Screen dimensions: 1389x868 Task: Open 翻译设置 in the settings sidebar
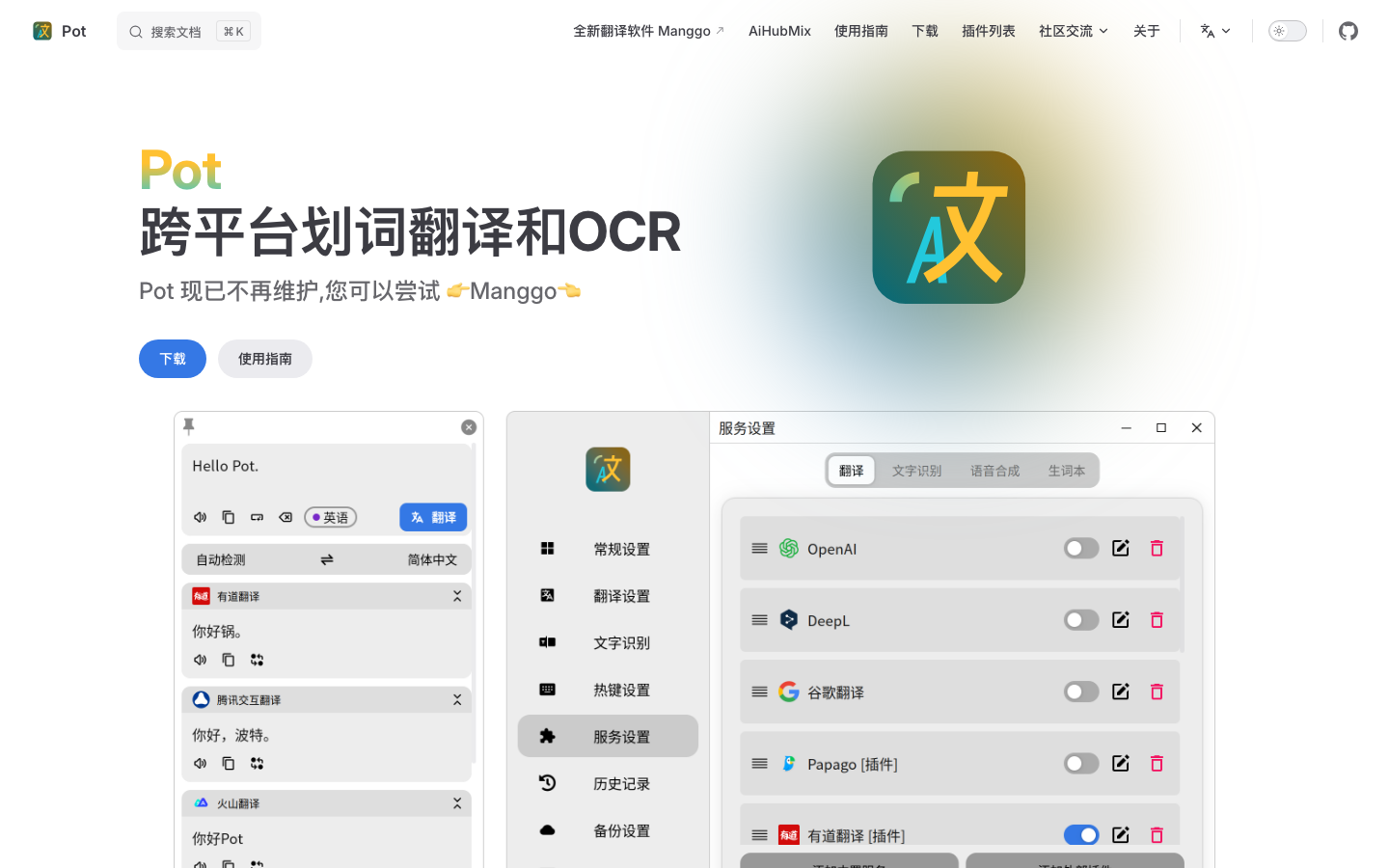point(608,596)
